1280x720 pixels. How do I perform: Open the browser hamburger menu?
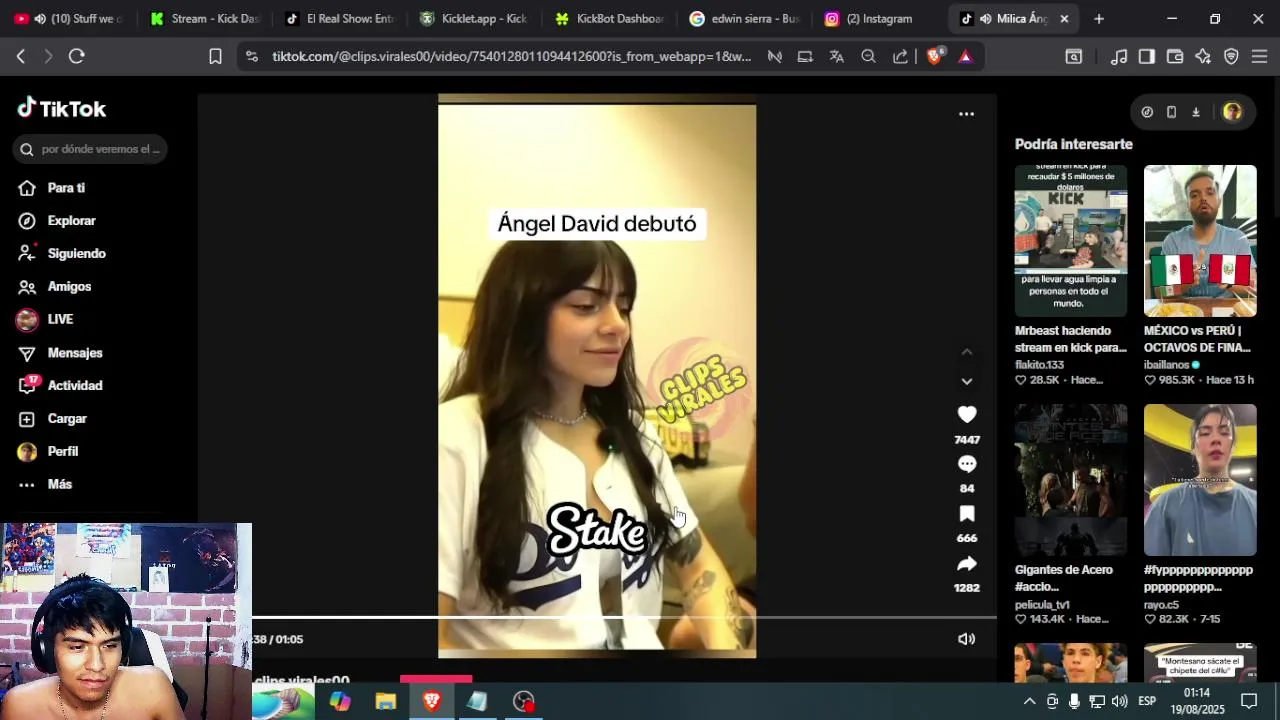tap(1259, 57)
